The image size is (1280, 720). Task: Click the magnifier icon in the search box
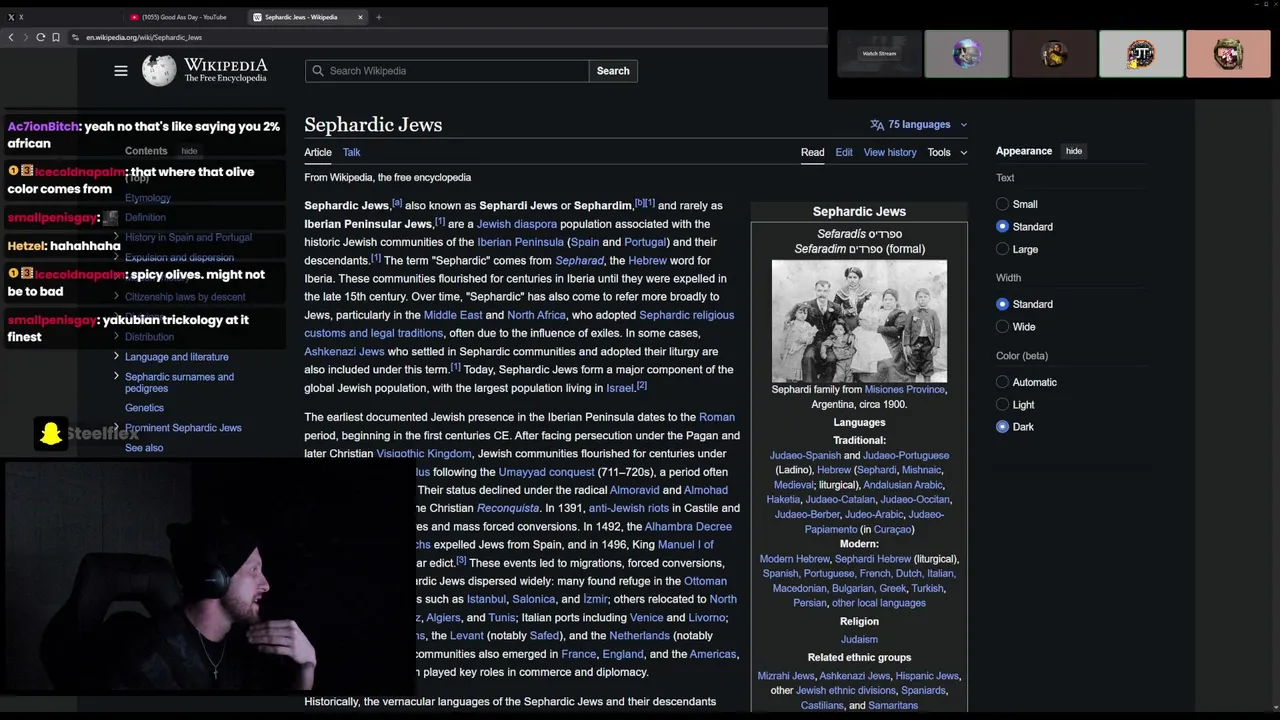[318, 71]
